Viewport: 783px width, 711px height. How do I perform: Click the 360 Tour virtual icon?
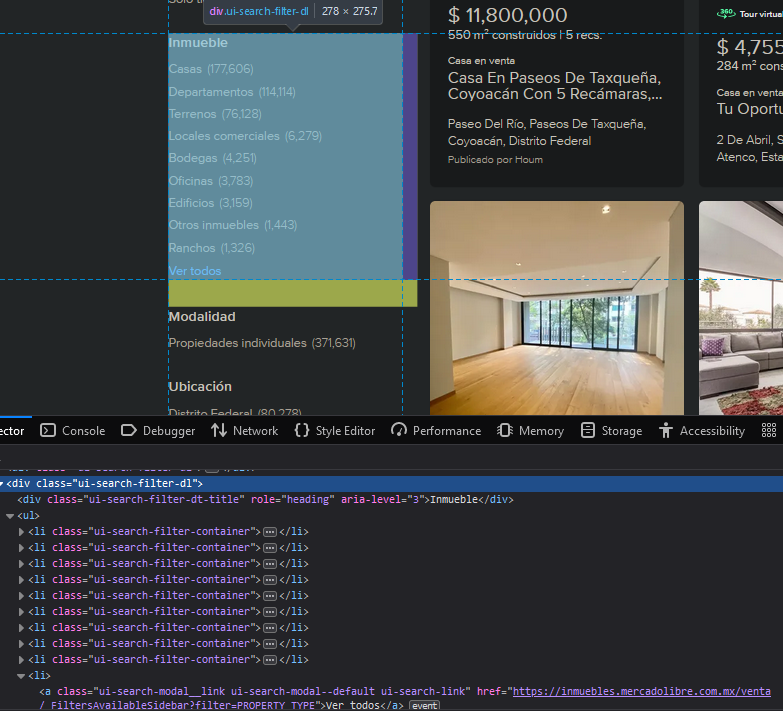[726, 13]
